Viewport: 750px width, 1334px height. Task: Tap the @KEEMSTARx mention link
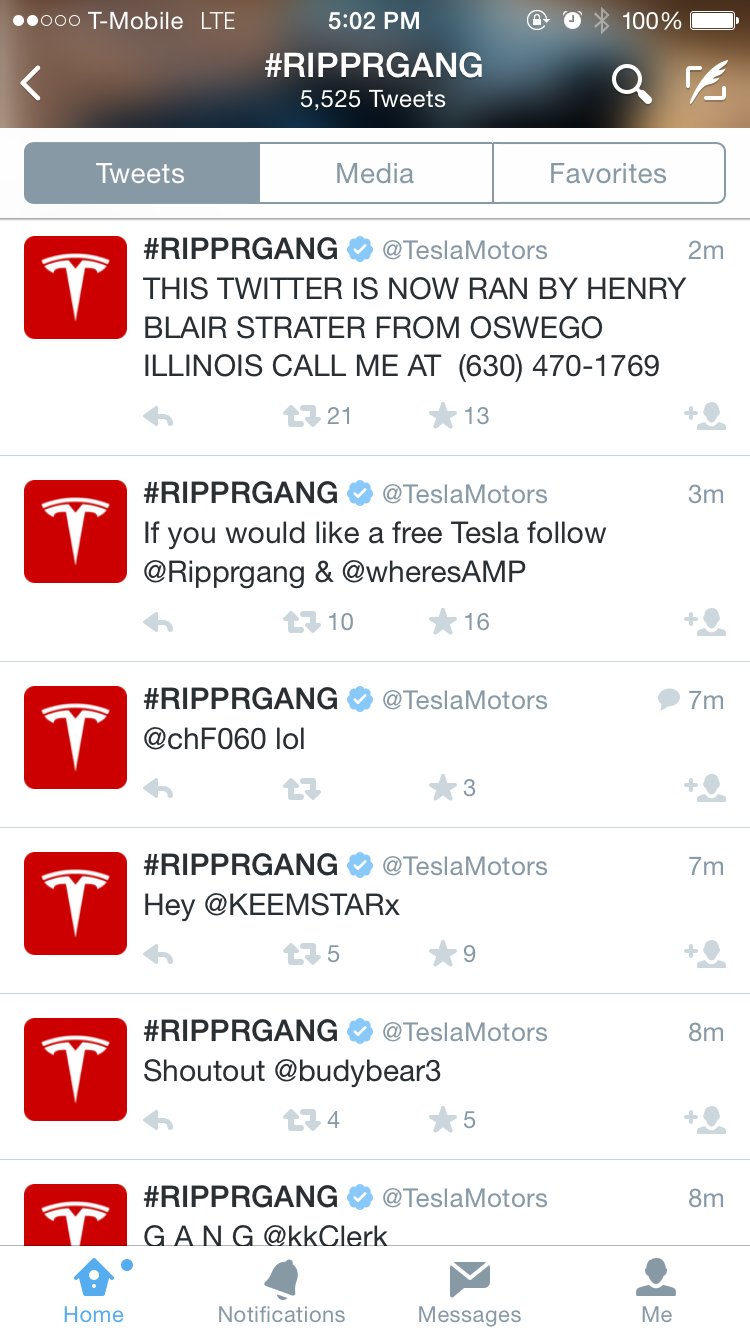(302, 905)
